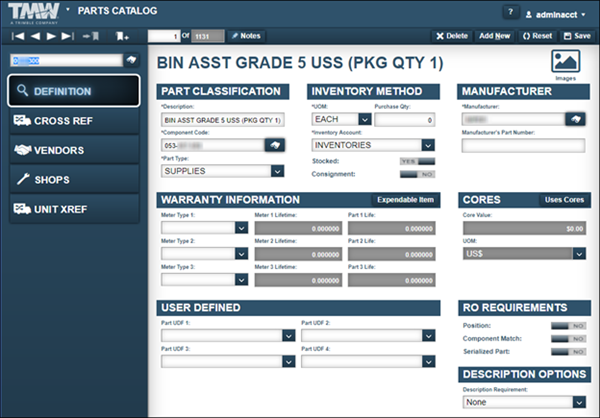Open the Part Type dropdown
Screen dimensions: 600x418
point(277,171)
